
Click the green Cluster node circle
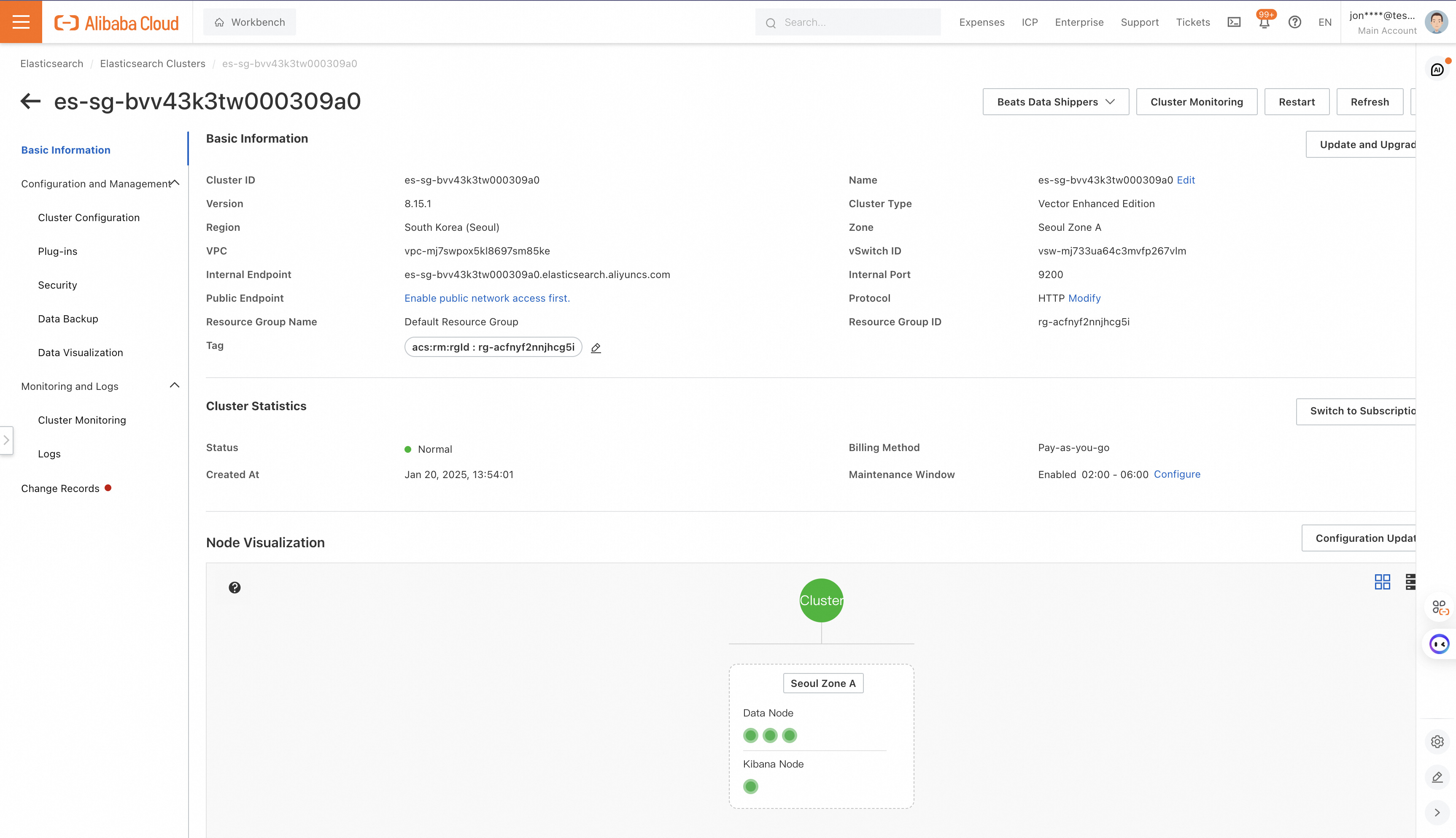(x=821, y=600)
